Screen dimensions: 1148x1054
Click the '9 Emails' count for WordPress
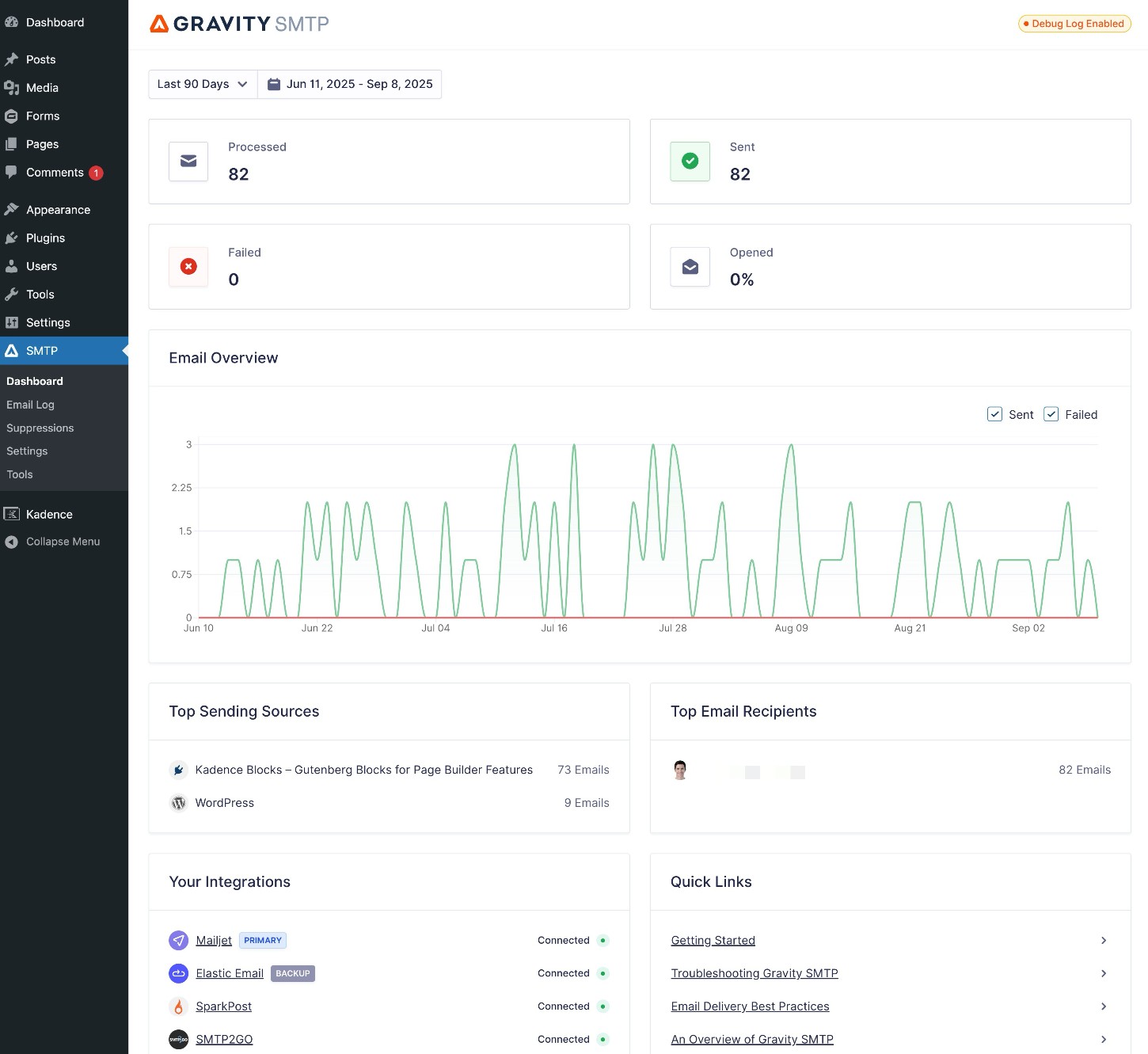click(x=587, y=803)
